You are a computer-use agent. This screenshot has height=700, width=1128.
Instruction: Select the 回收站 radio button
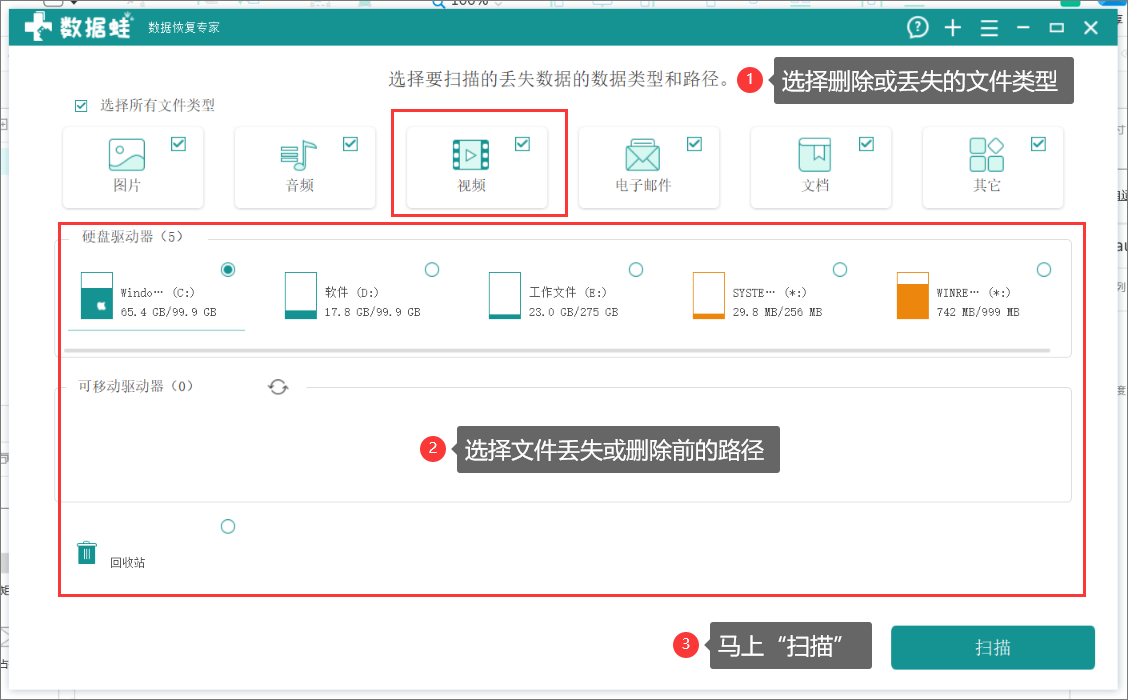click(x=228, y=527)
